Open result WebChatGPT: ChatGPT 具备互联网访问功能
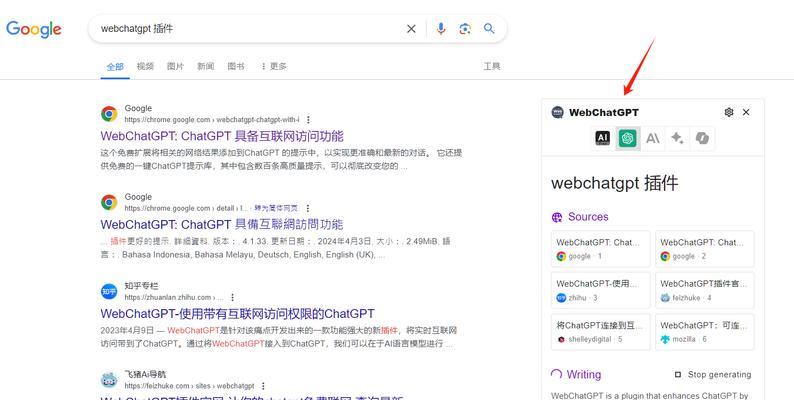 click(x=222, y=136)
